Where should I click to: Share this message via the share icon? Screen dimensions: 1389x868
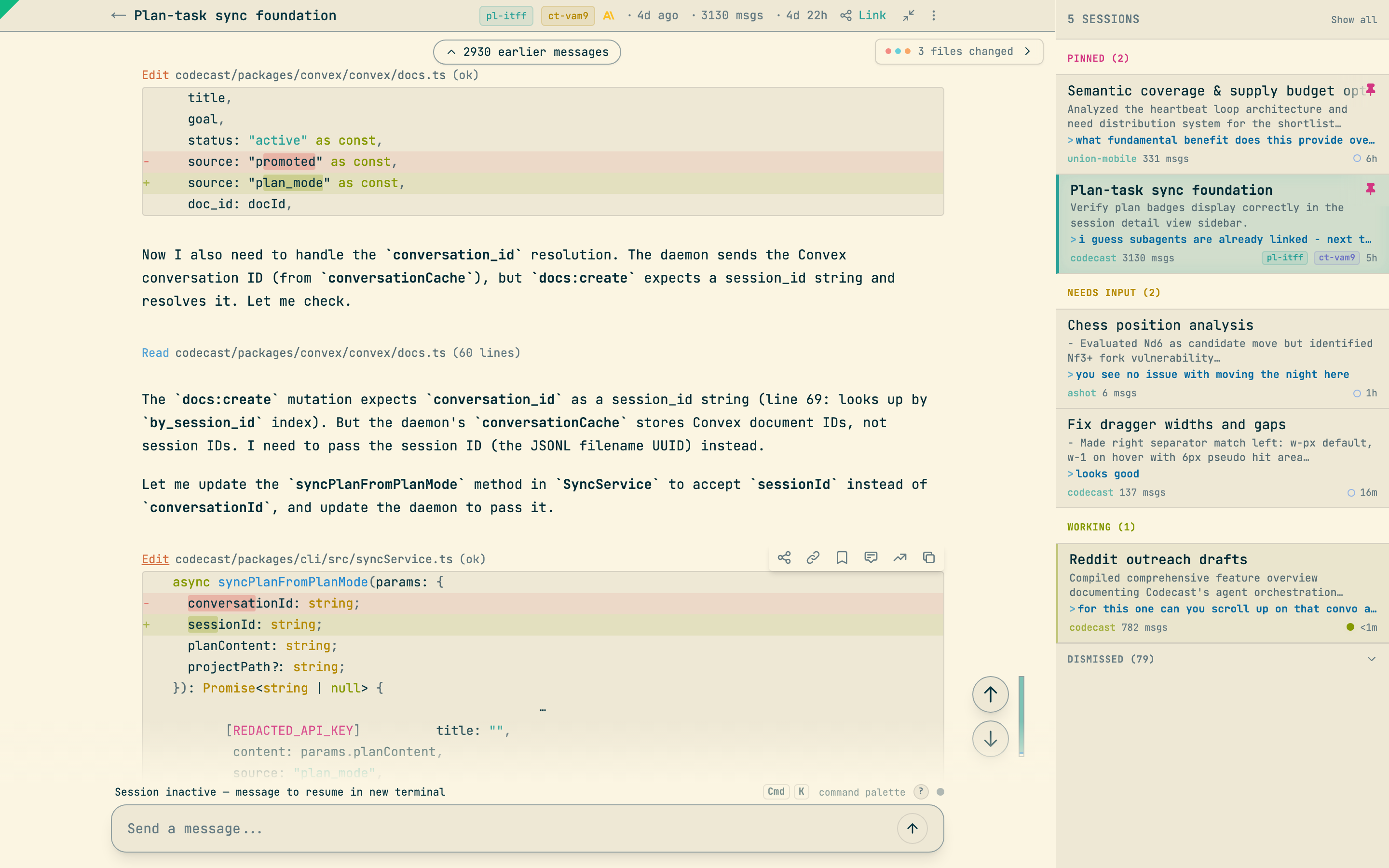tap(784, 557)
